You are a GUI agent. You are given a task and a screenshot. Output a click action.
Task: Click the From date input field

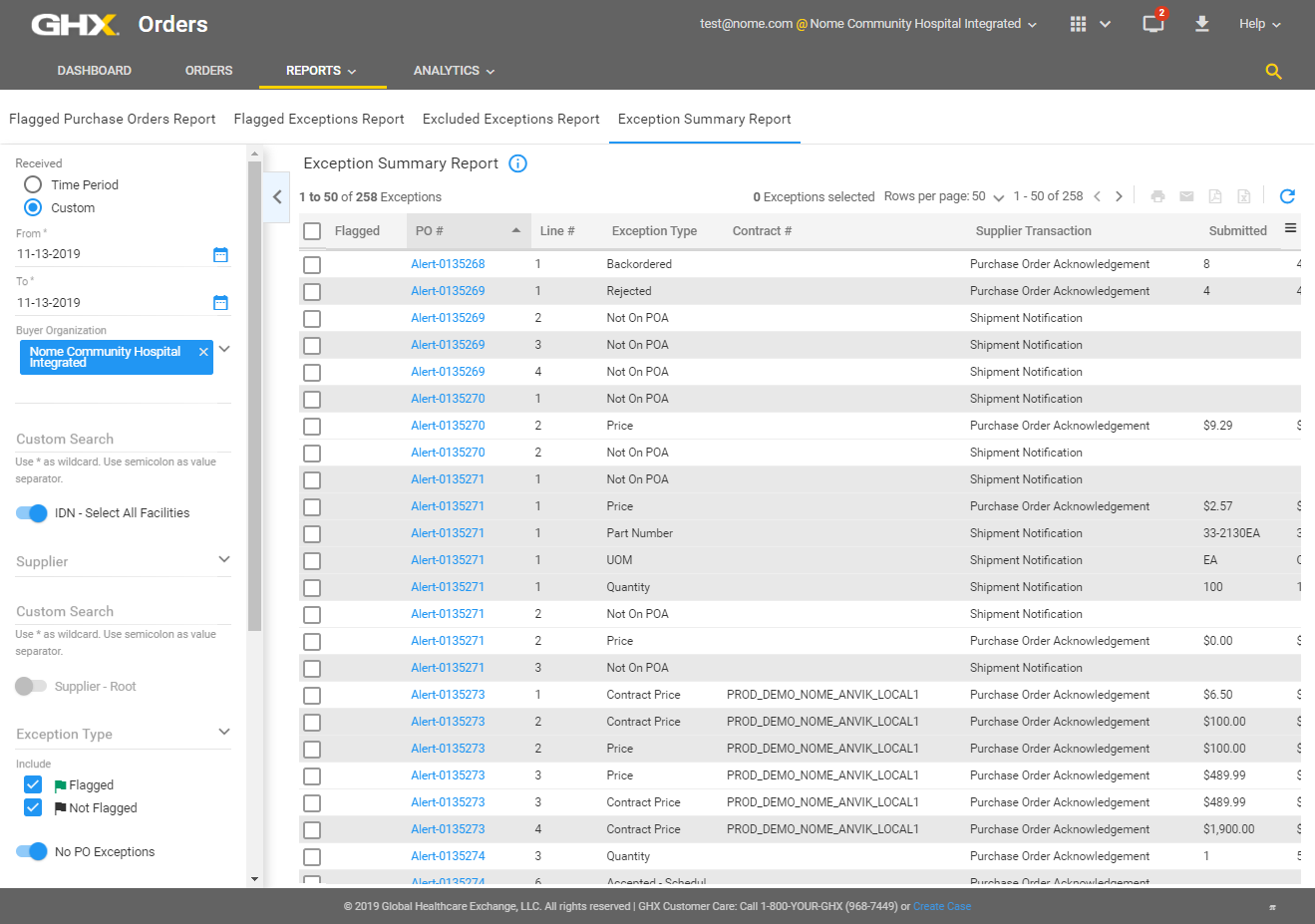[112, 254]
